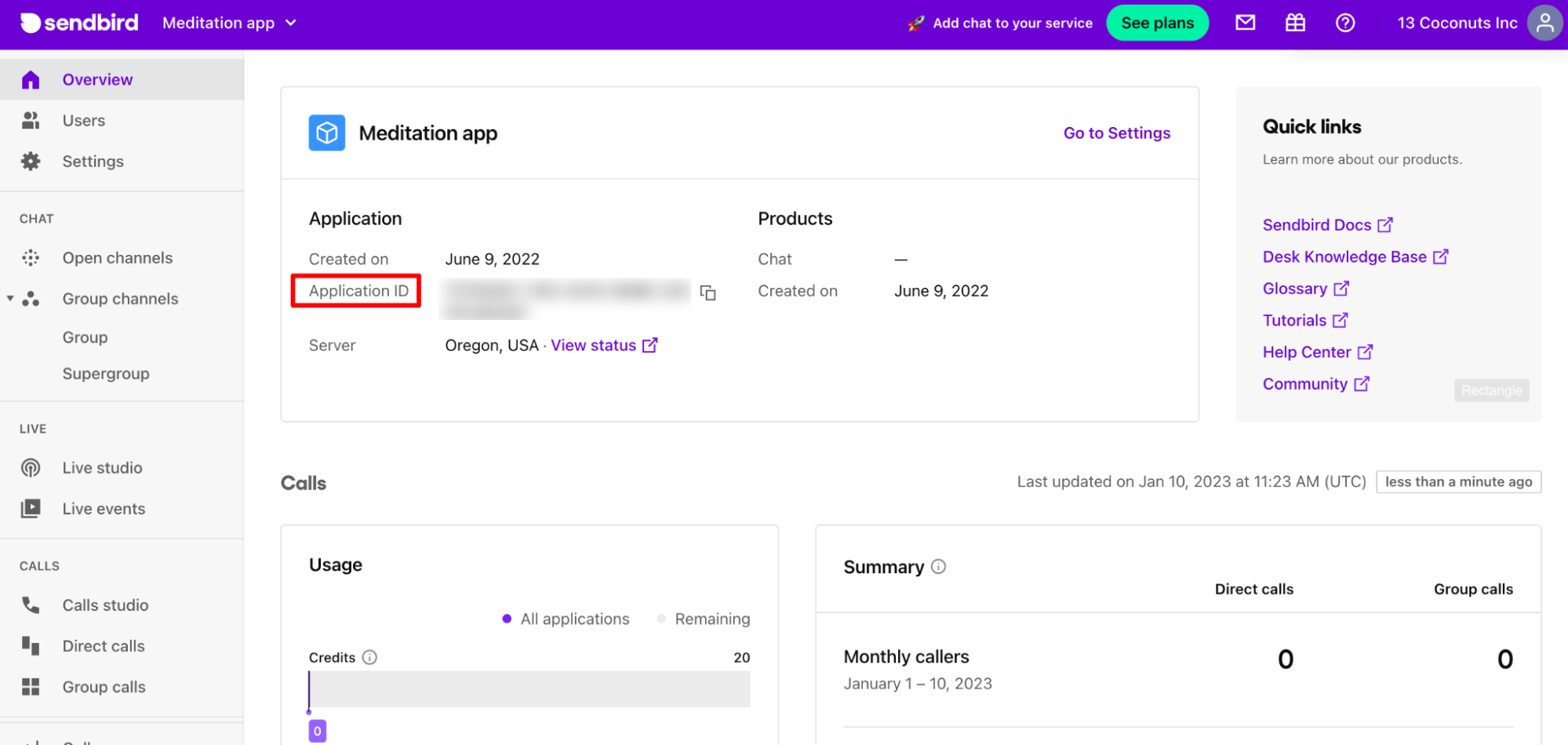Click 13 Coconuts Inc organization name
The height and width of the screenshot is (745, 1568).
tap(1457, 23)
